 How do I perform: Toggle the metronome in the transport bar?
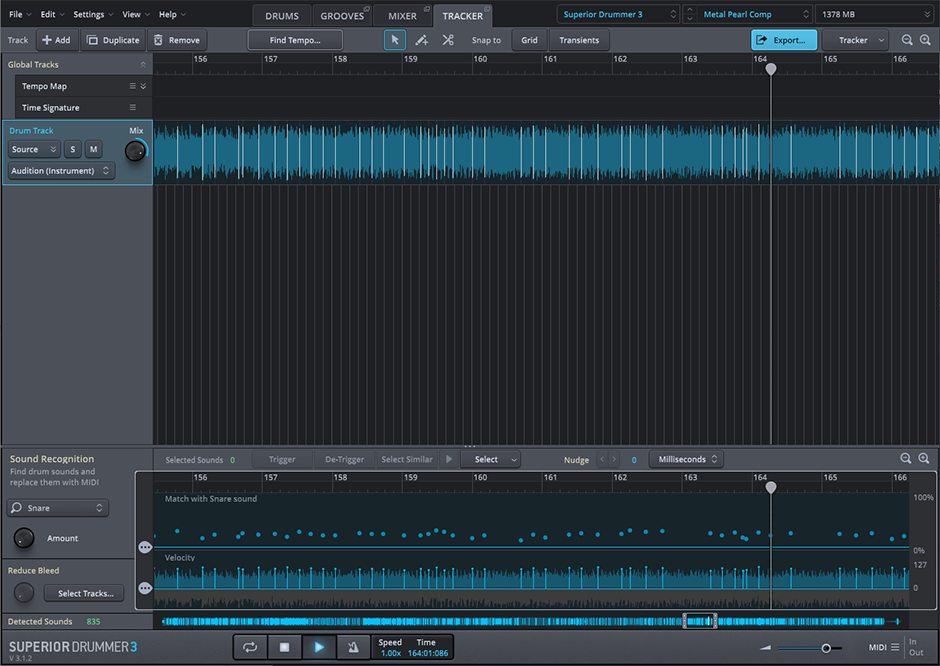pyautogui.click(x=351, y=647)
